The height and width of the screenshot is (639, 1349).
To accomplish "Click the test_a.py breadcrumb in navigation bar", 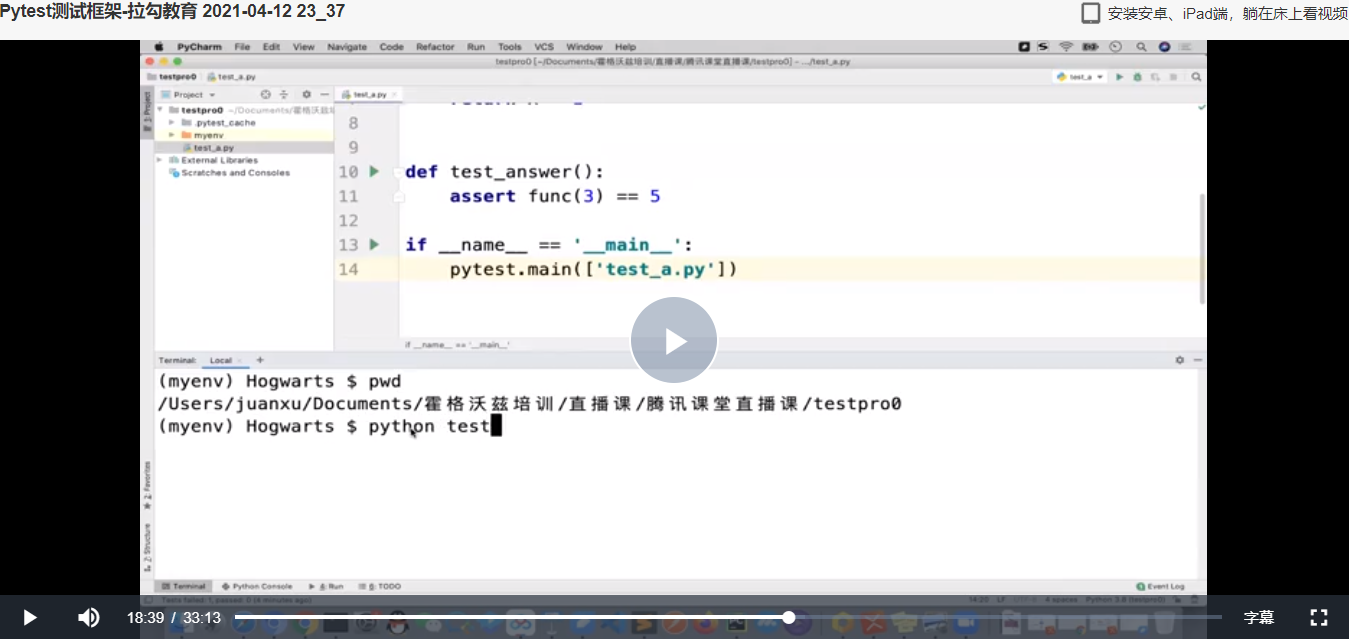I will [231, 77].
